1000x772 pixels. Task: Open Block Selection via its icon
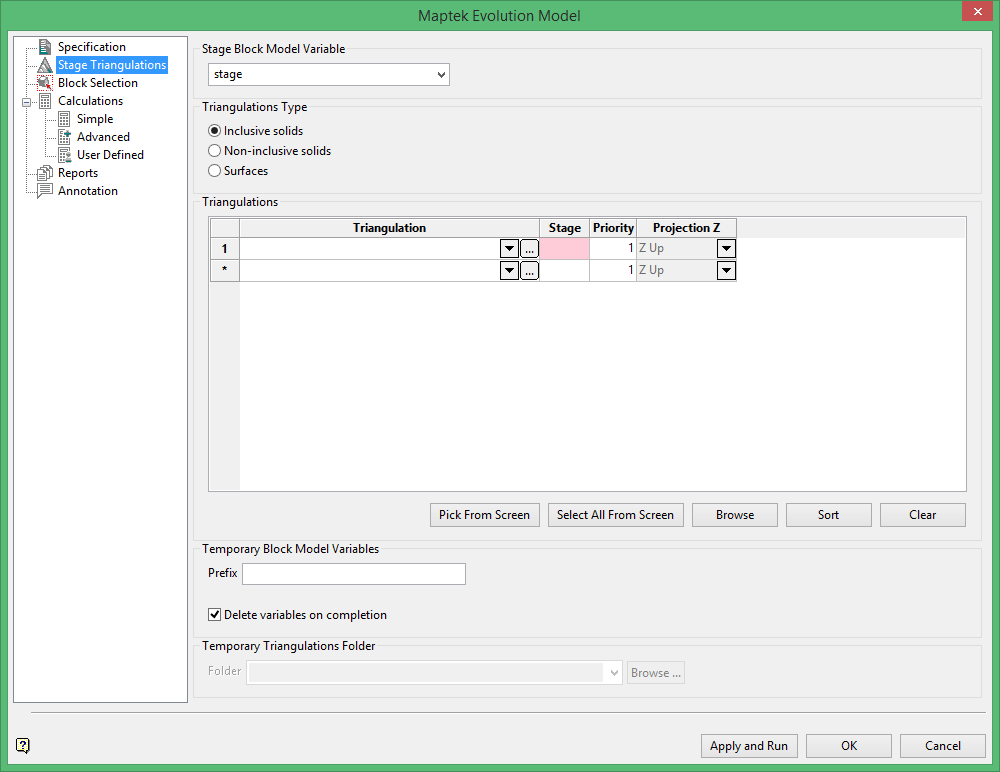[43, 82]
